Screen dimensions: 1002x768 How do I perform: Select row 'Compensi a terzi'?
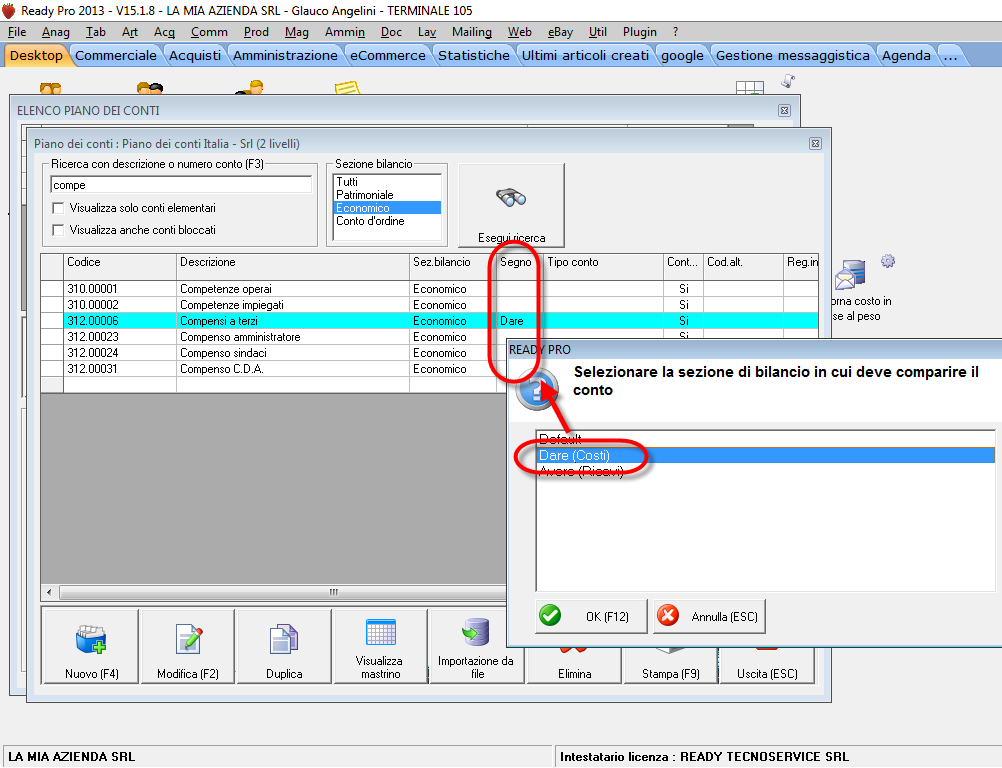429,321
